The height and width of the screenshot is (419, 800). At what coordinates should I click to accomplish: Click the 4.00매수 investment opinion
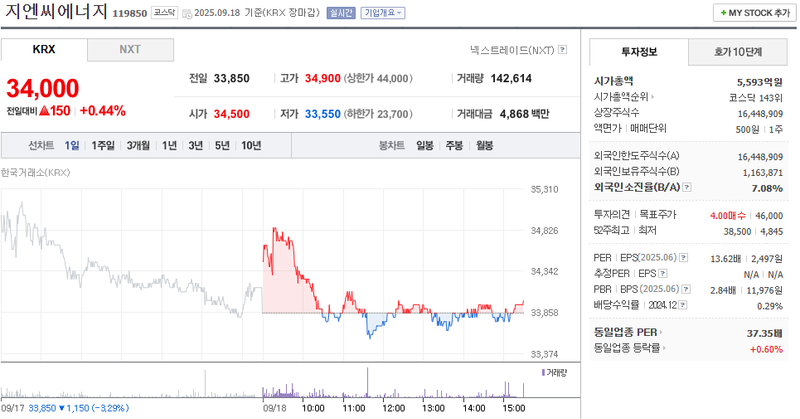(728, 216)
